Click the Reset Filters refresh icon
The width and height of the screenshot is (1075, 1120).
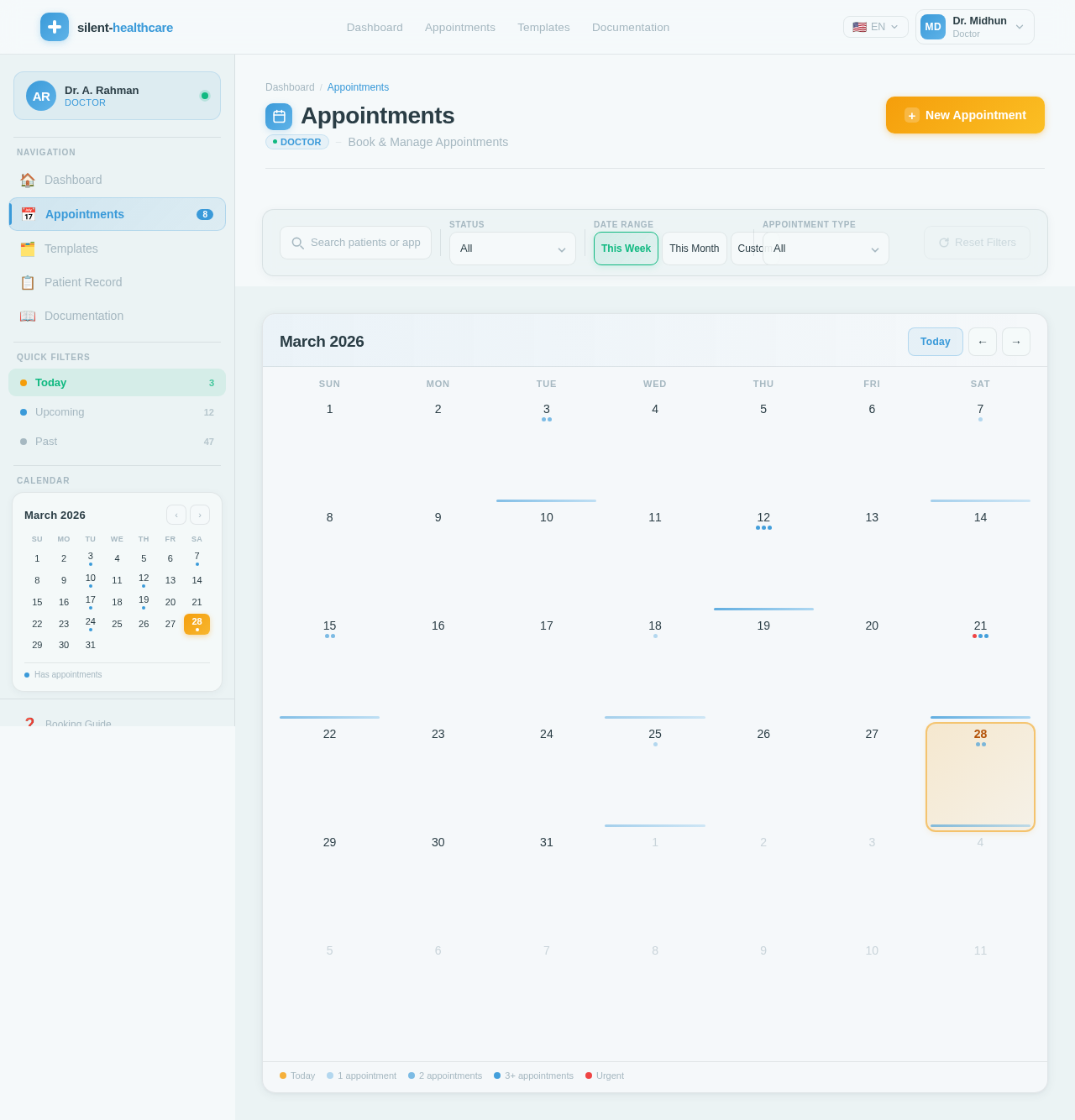coord(944,243)
